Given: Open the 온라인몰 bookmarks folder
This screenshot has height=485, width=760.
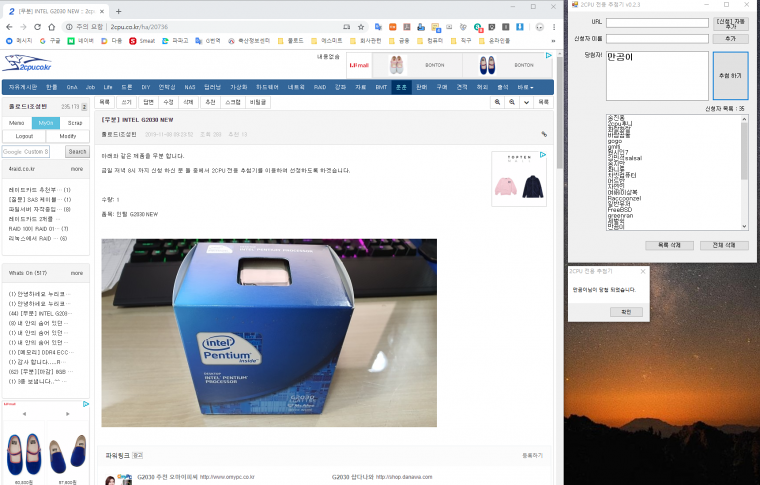Looking at the screenshot, I should pyautogui.click(x=494, y=41).
